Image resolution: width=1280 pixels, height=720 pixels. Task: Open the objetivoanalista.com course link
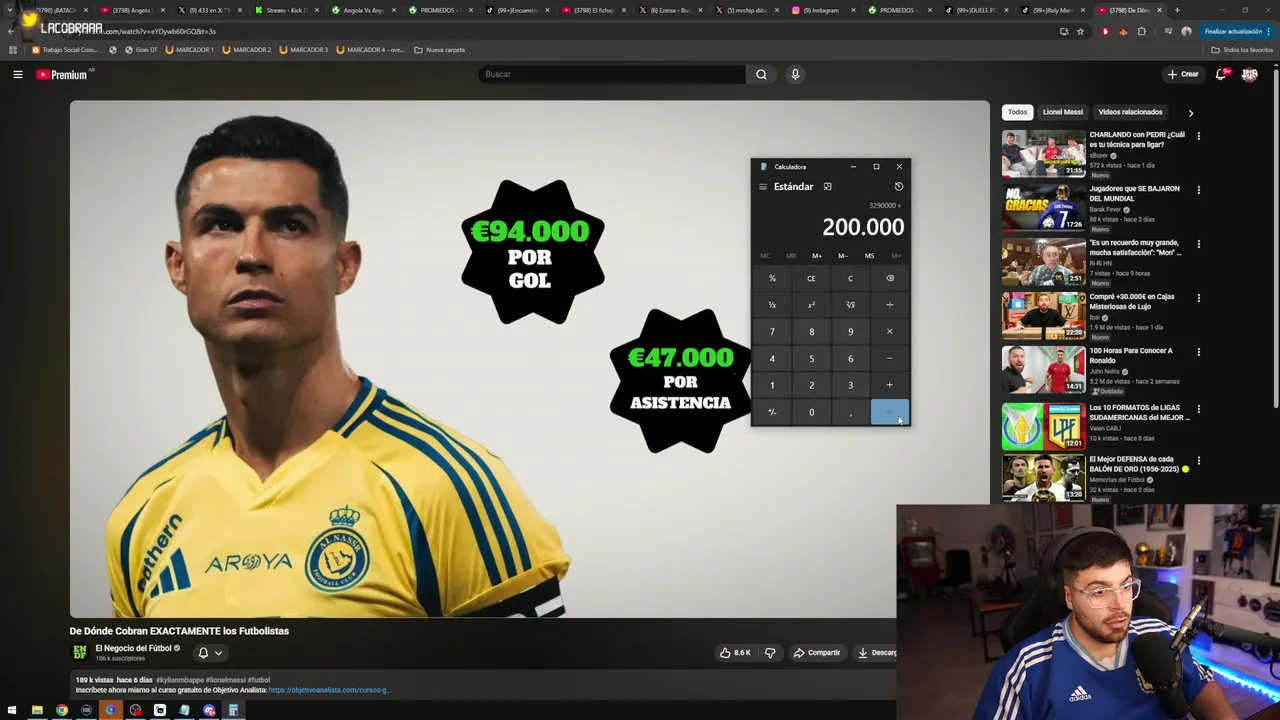pyautogui.click(x=328, y=690)
